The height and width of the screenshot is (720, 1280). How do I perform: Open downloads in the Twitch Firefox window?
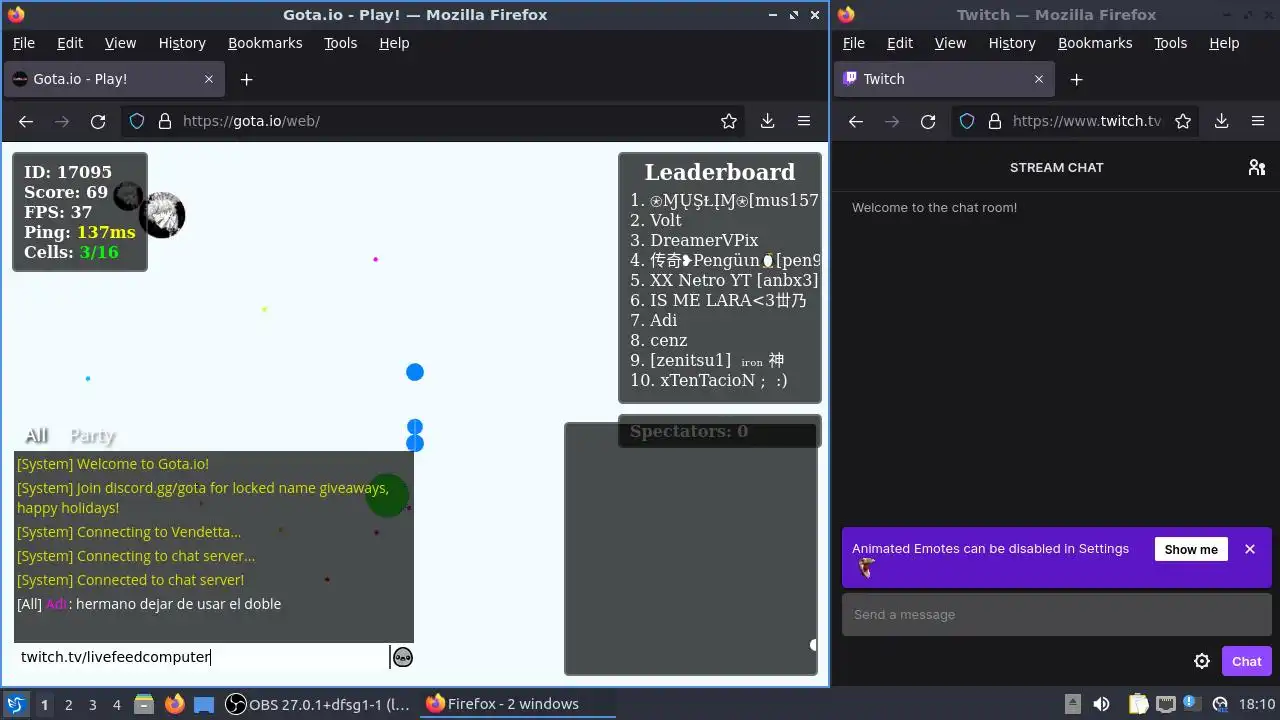(1222, 121)
